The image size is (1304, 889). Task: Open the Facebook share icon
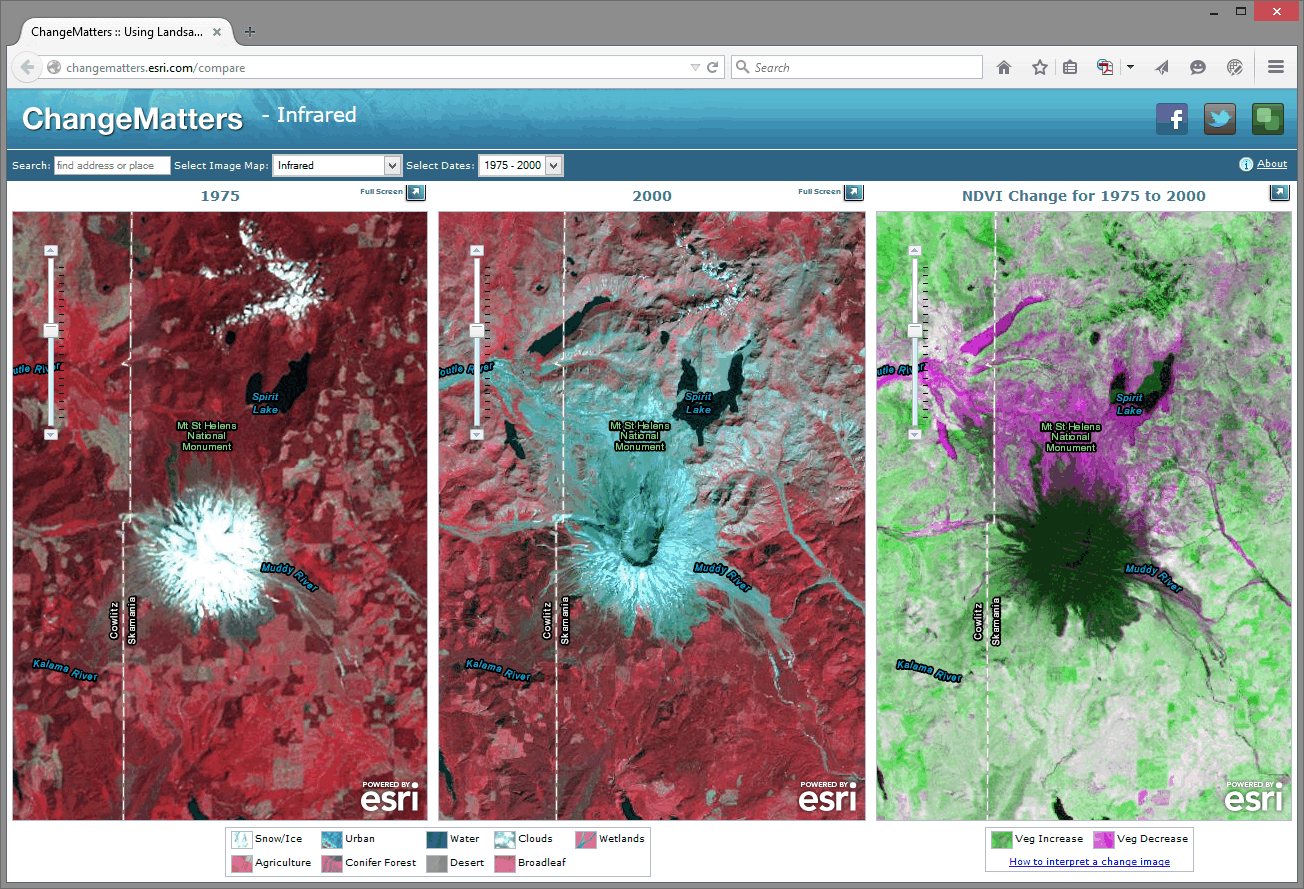(x=1172, y=119)
